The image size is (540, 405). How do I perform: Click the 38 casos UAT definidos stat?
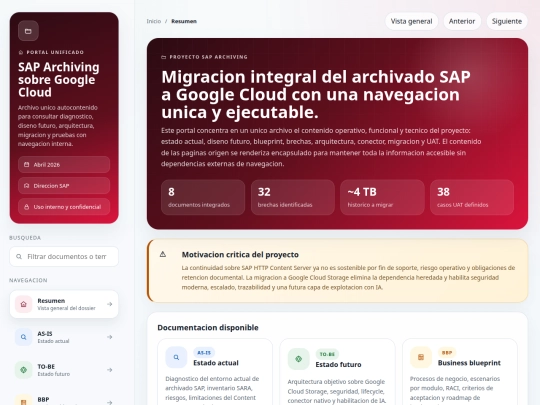point(472,197)
